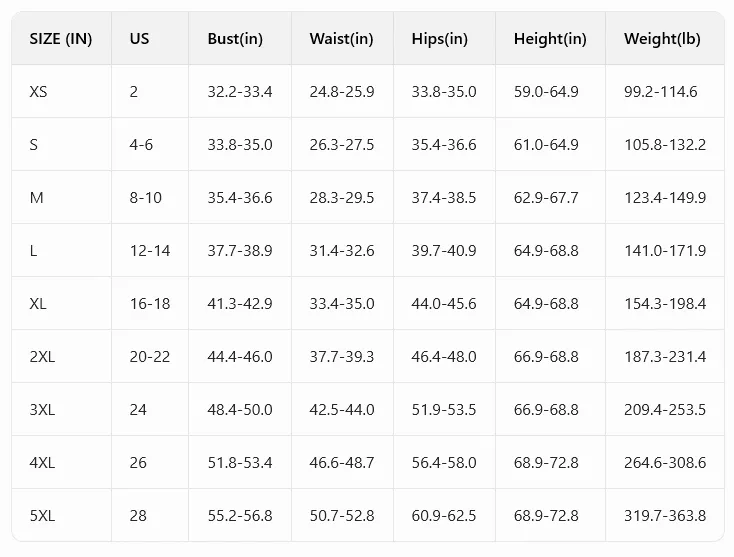Click waist value 50.7-52.8
The height and width of the screenshot is (557, 734).
click(x=342, y=516)
